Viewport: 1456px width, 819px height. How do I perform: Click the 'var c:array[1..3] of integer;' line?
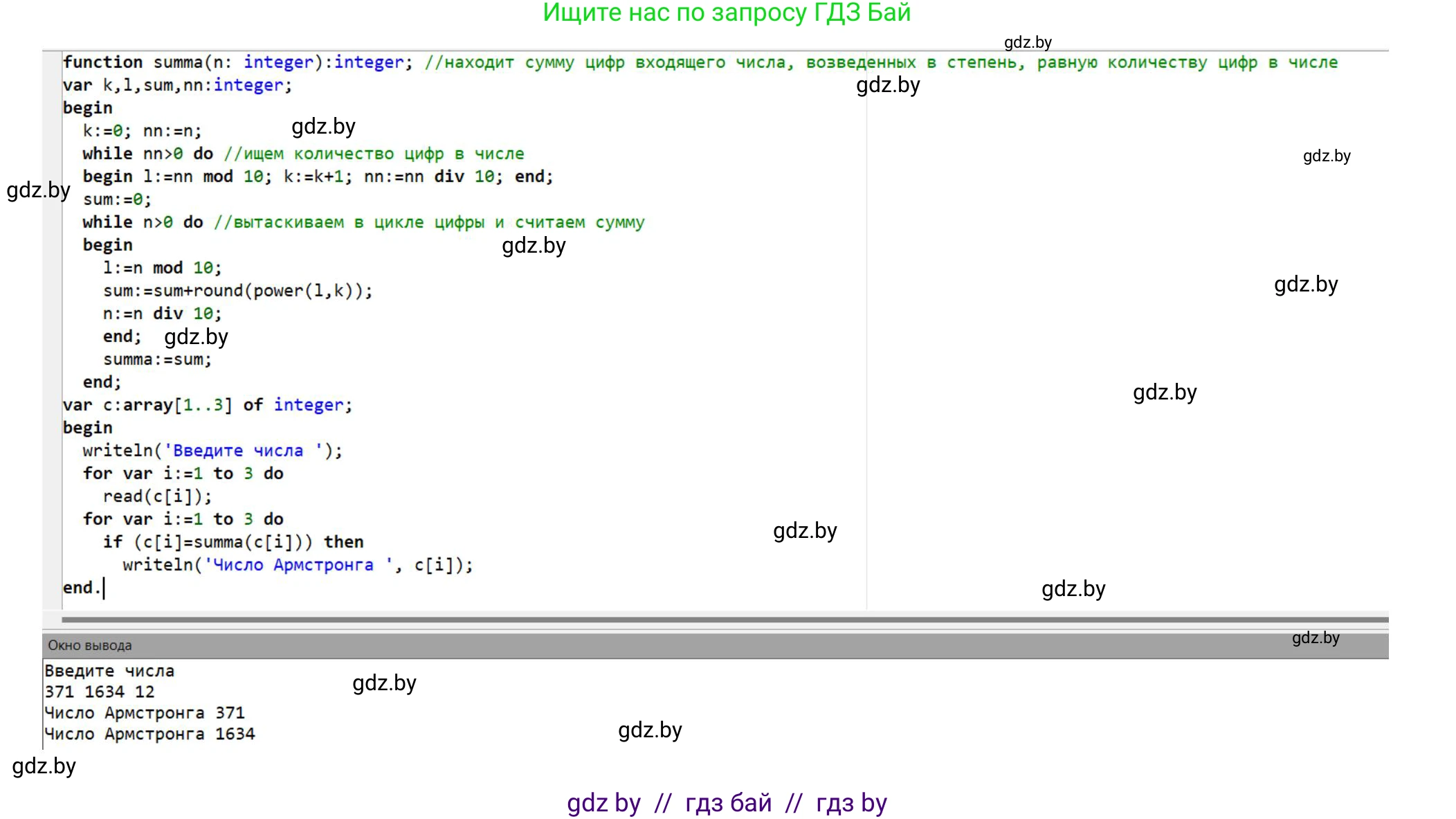coord(207,405)
